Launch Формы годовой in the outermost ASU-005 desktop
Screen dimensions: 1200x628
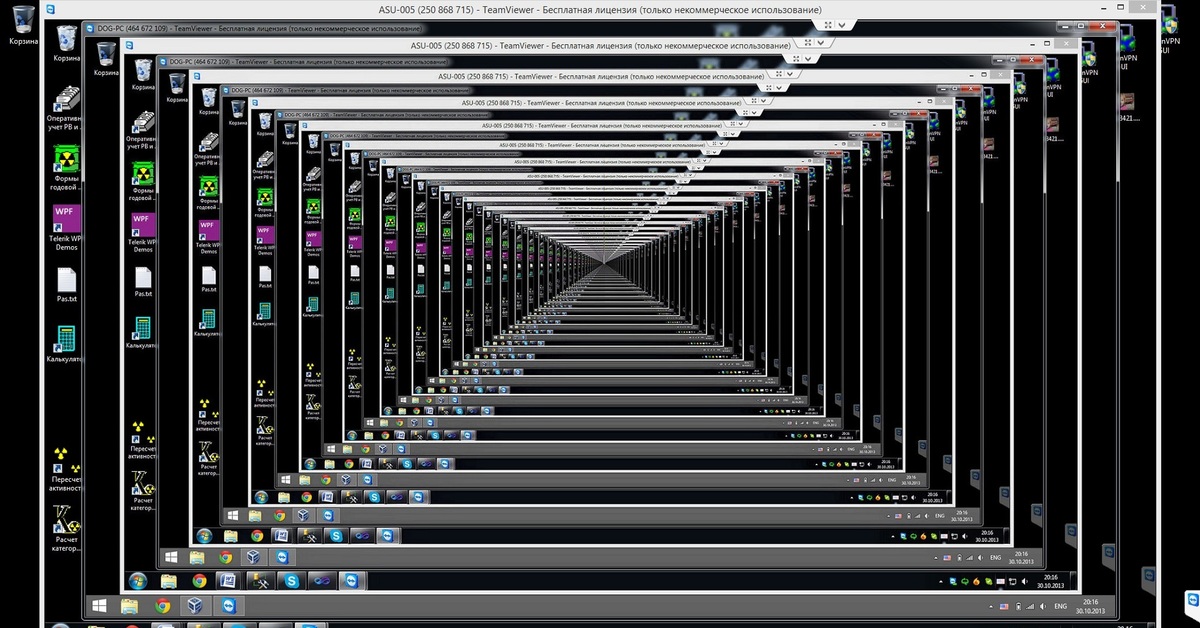point(67,167)
